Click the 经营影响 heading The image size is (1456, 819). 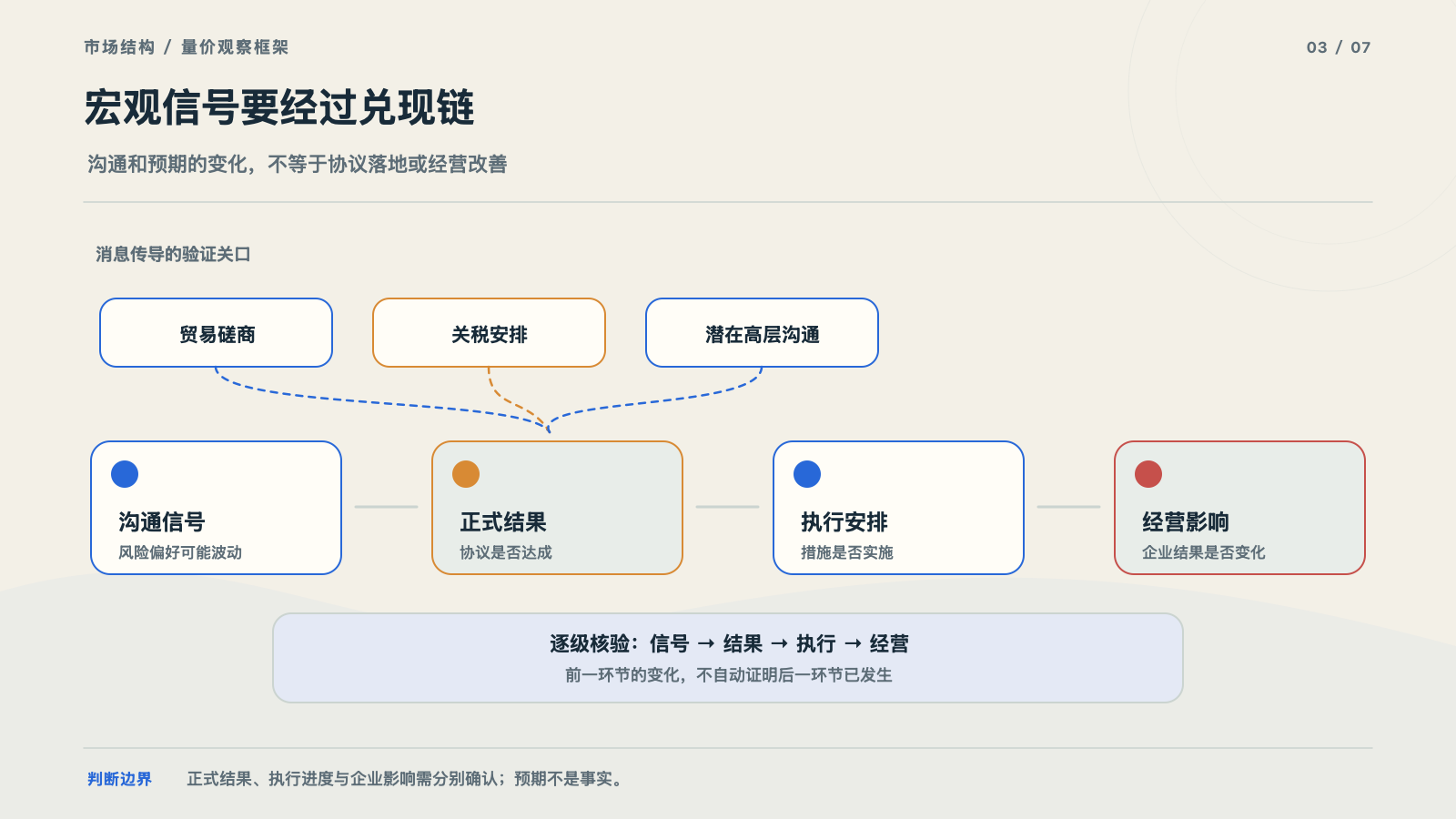click(1186, 522)
